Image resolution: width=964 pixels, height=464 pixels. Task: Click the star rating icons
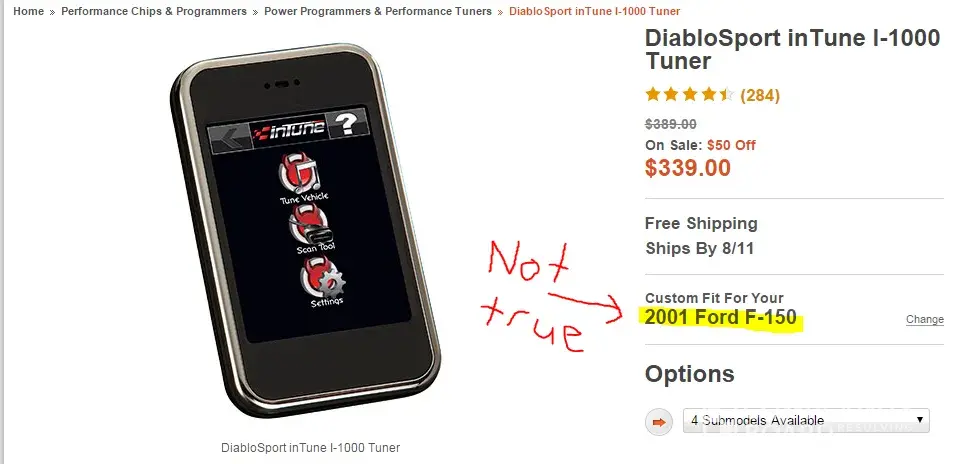tap(689, 95)
